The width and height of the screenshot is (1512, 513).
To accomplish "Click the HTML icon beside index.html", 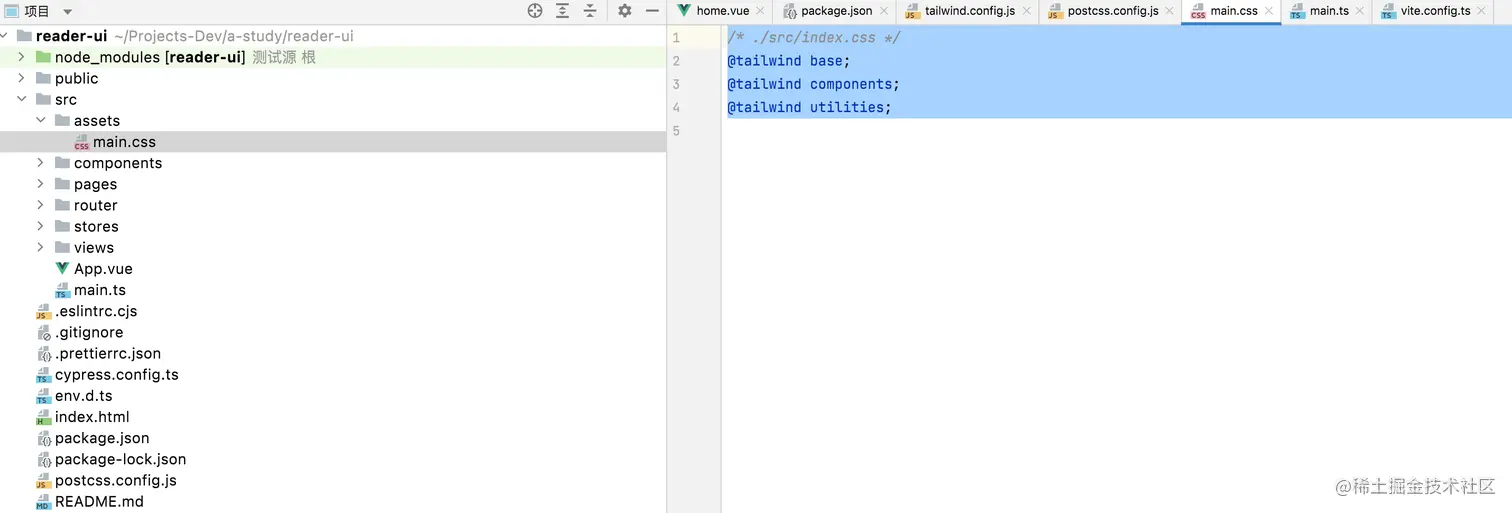I will tap(43, 417).
